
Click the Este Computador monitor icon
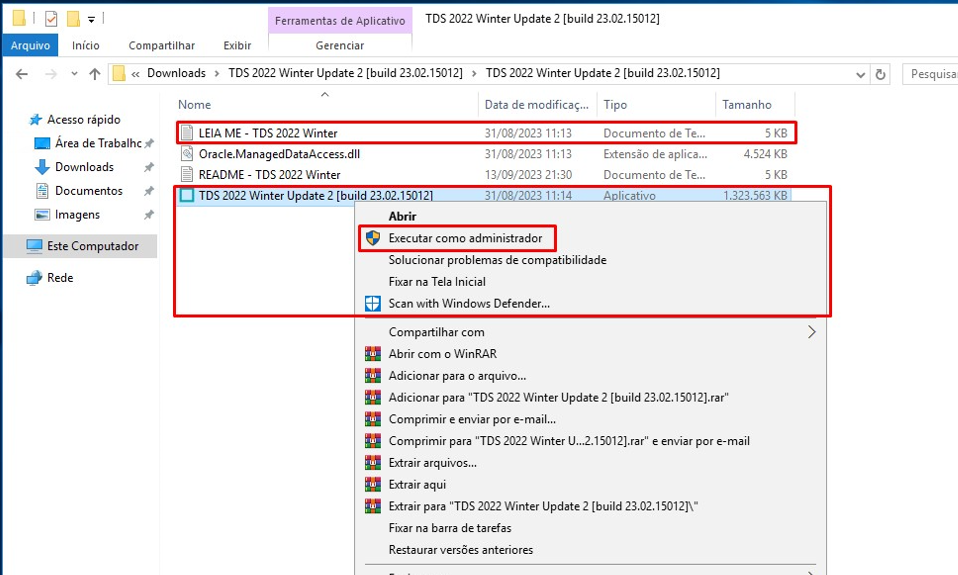[x=34, y=246]
